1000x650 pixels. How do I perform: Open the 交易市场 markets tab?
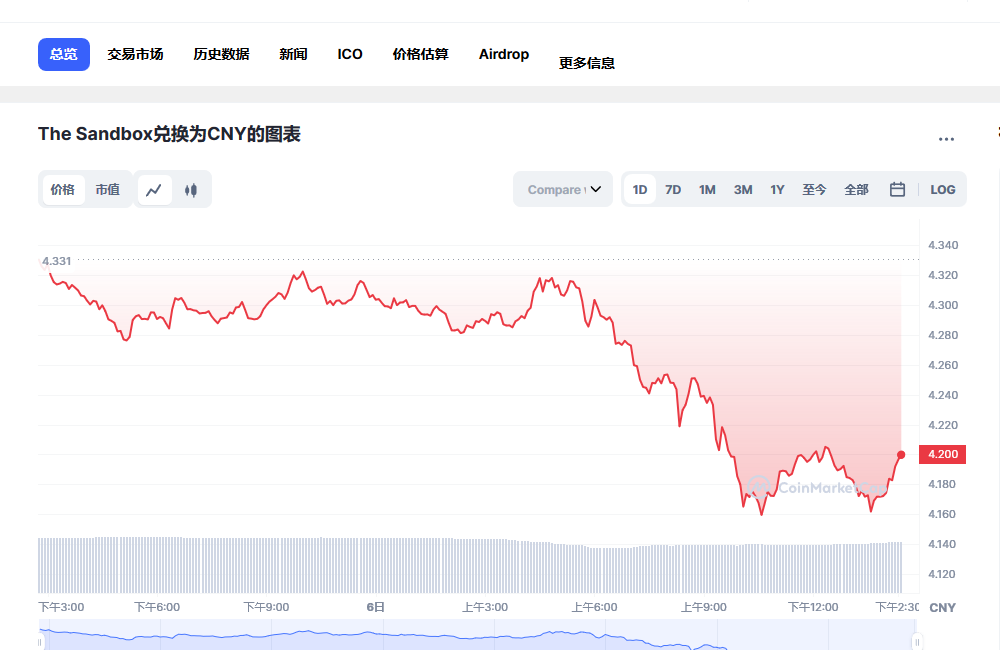(x=135, y=54)
